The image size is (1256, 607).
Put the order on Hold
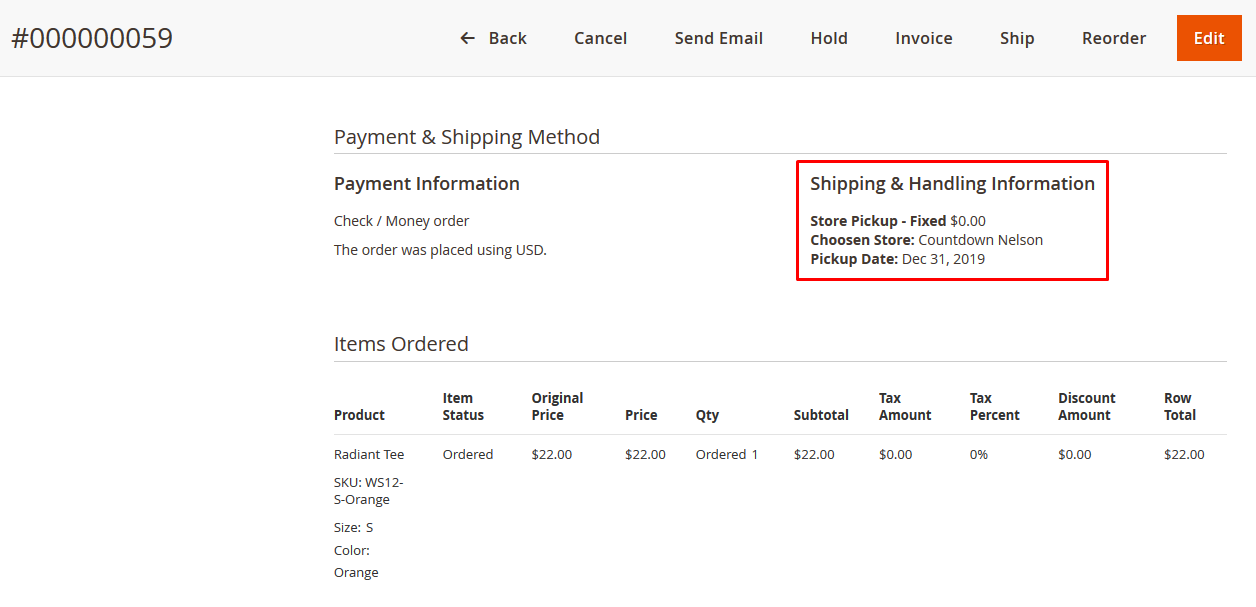(x=829, y=38)
